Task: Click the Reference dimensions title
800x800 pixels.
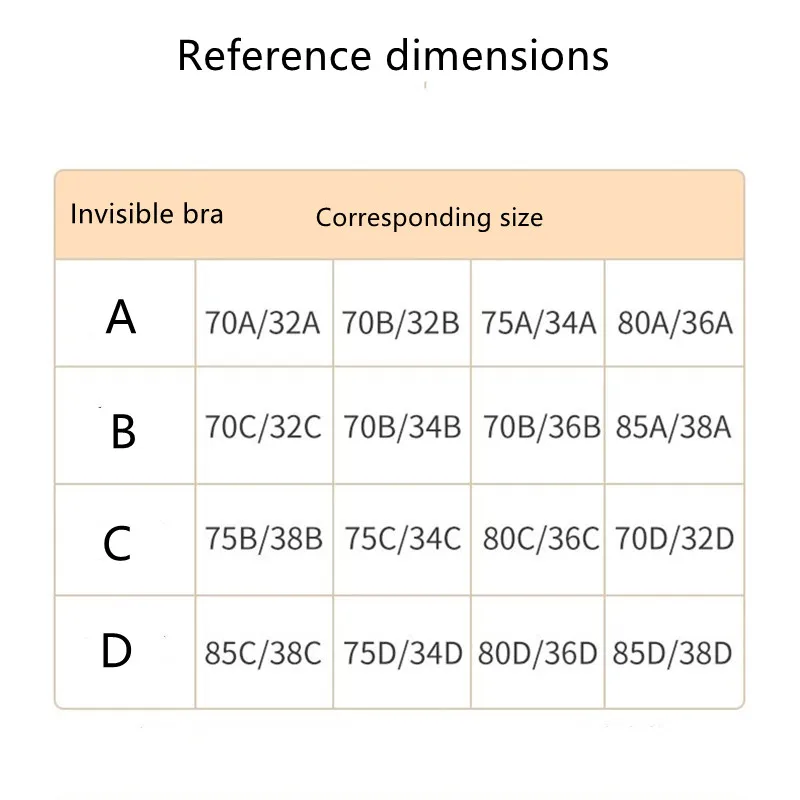Action: pos(392,55)
